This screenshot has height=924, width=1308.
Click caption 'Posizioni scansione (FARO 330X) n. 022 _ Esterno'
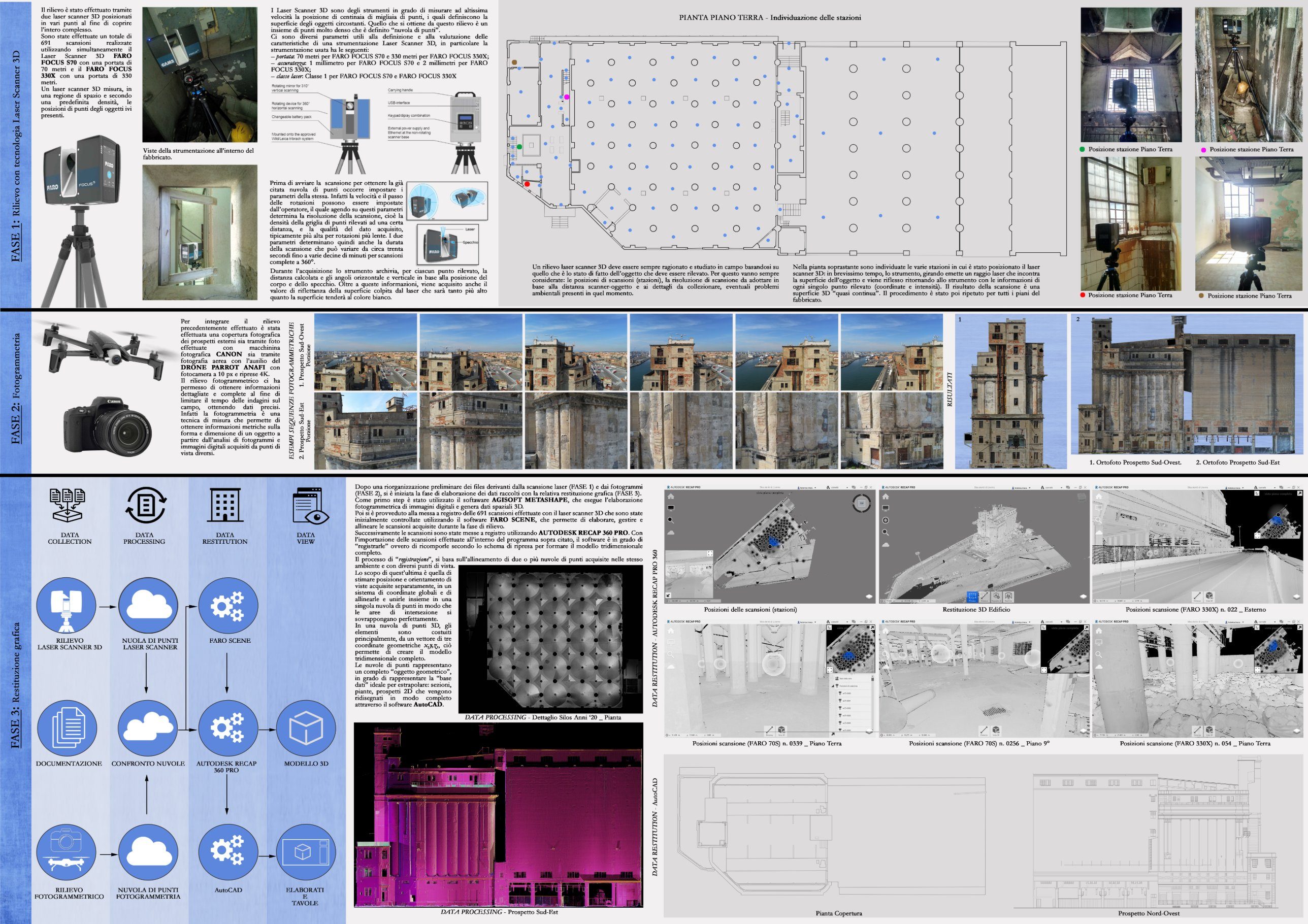(1196, 609)
